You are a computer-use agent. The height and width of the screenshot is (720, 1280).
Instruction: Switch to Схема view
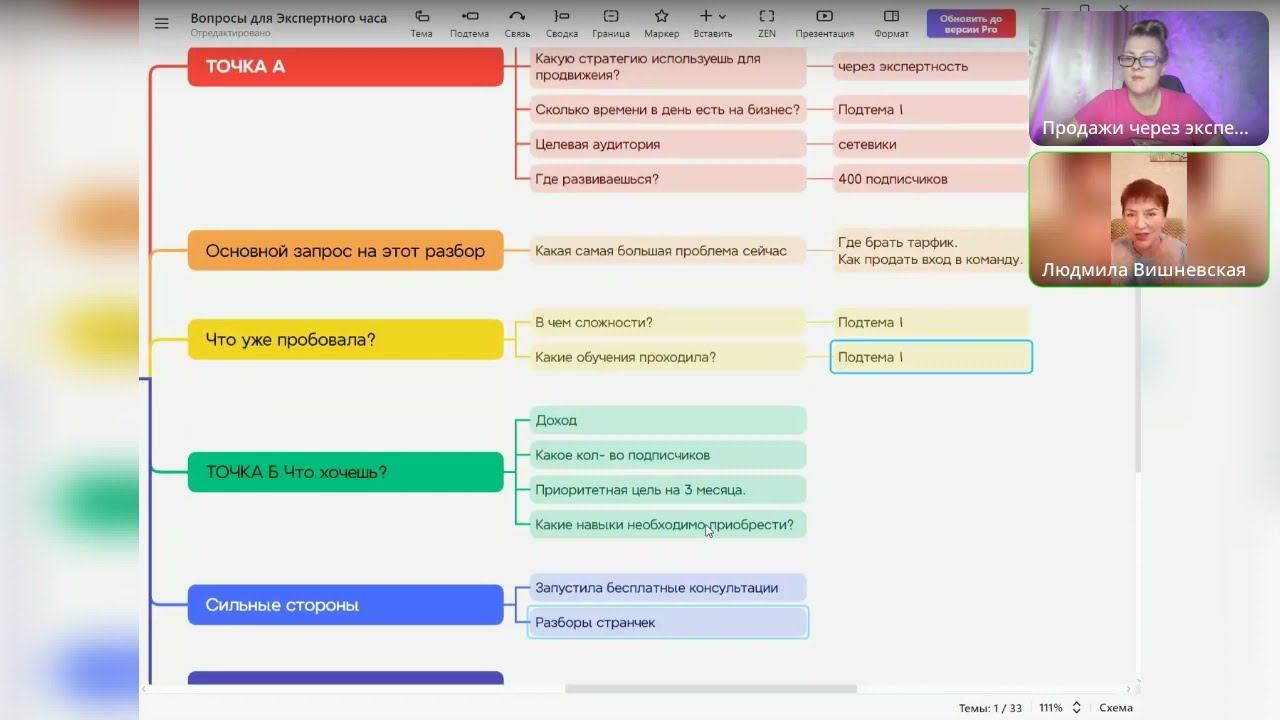[x=1116, y=708]
